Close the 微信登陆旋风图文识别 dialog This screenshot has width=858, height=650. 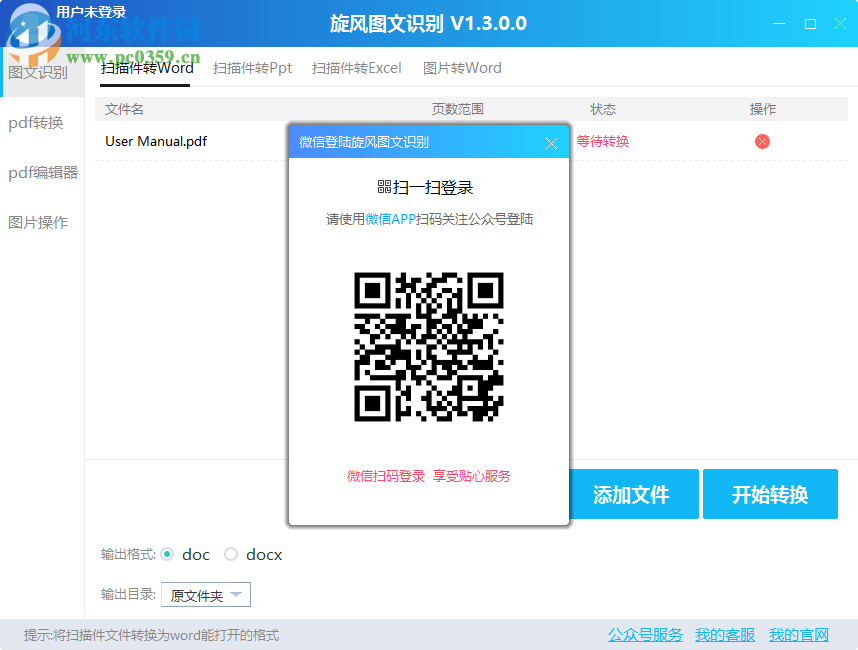(551, 143)
